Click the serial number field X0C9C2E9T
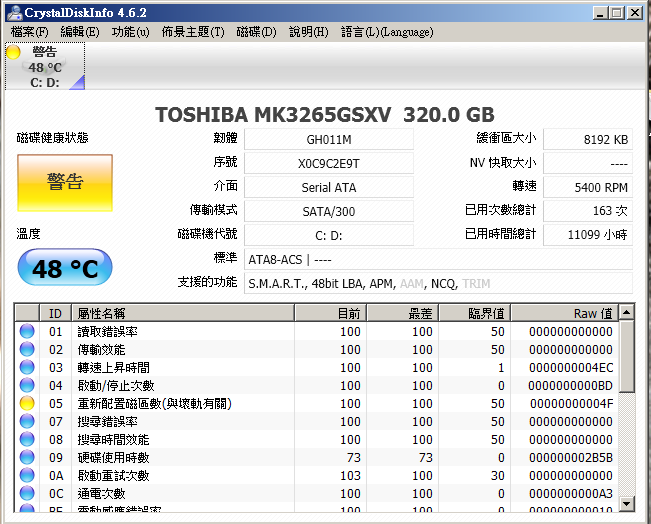Image resolution: width=651 pixels, height=524 pixels. 329,163
